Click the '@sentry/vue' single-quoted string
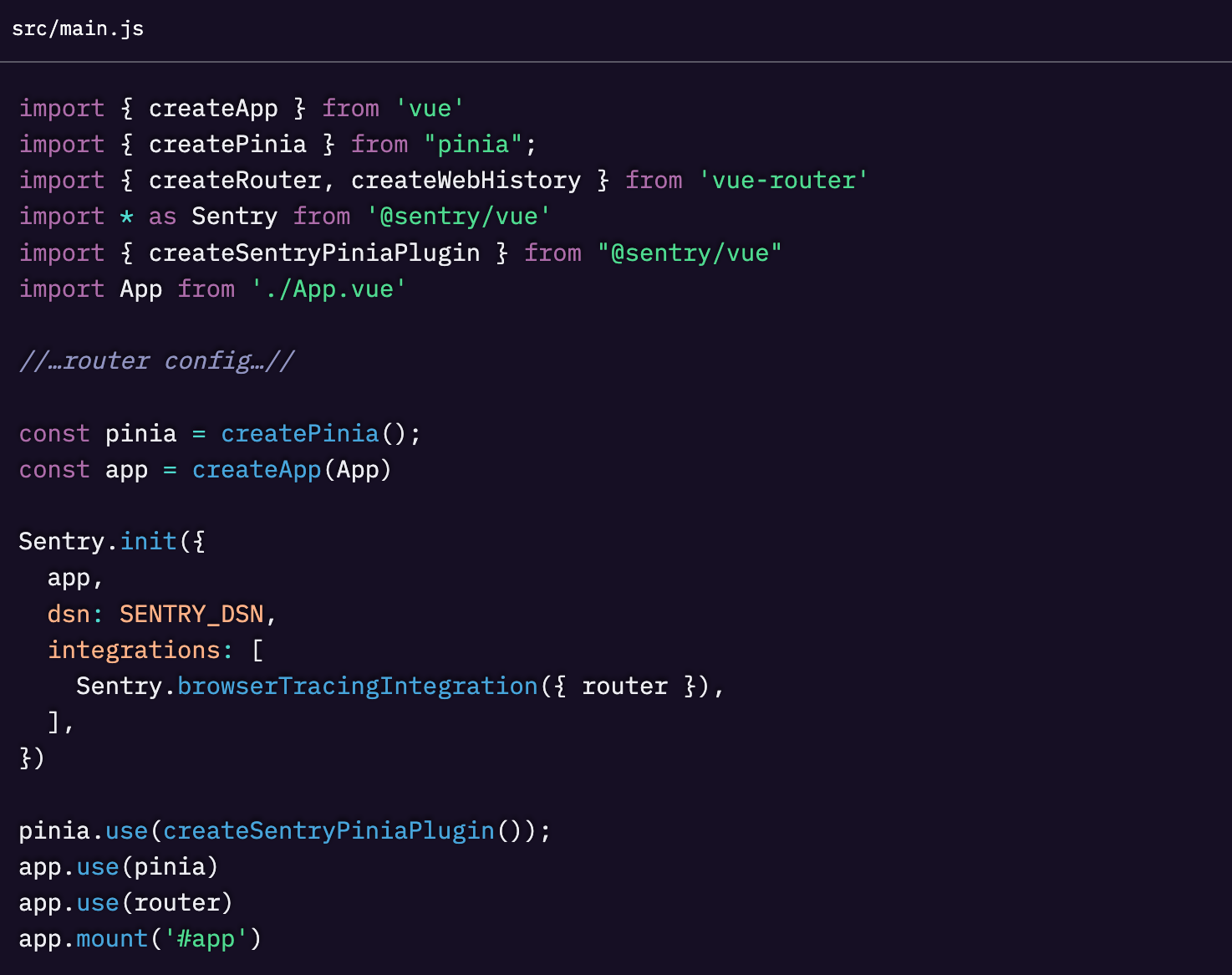Image resolution: width=1232 pixels, height=975 pixels. 458,217
